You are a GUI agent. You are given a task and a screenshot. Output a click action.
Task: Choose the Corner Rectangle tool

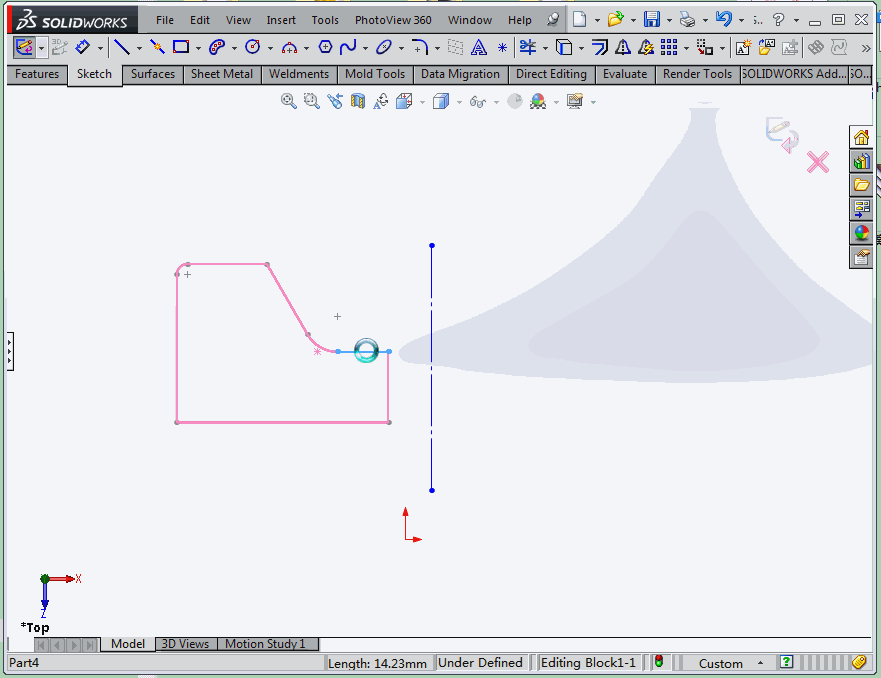pos(181,47)
